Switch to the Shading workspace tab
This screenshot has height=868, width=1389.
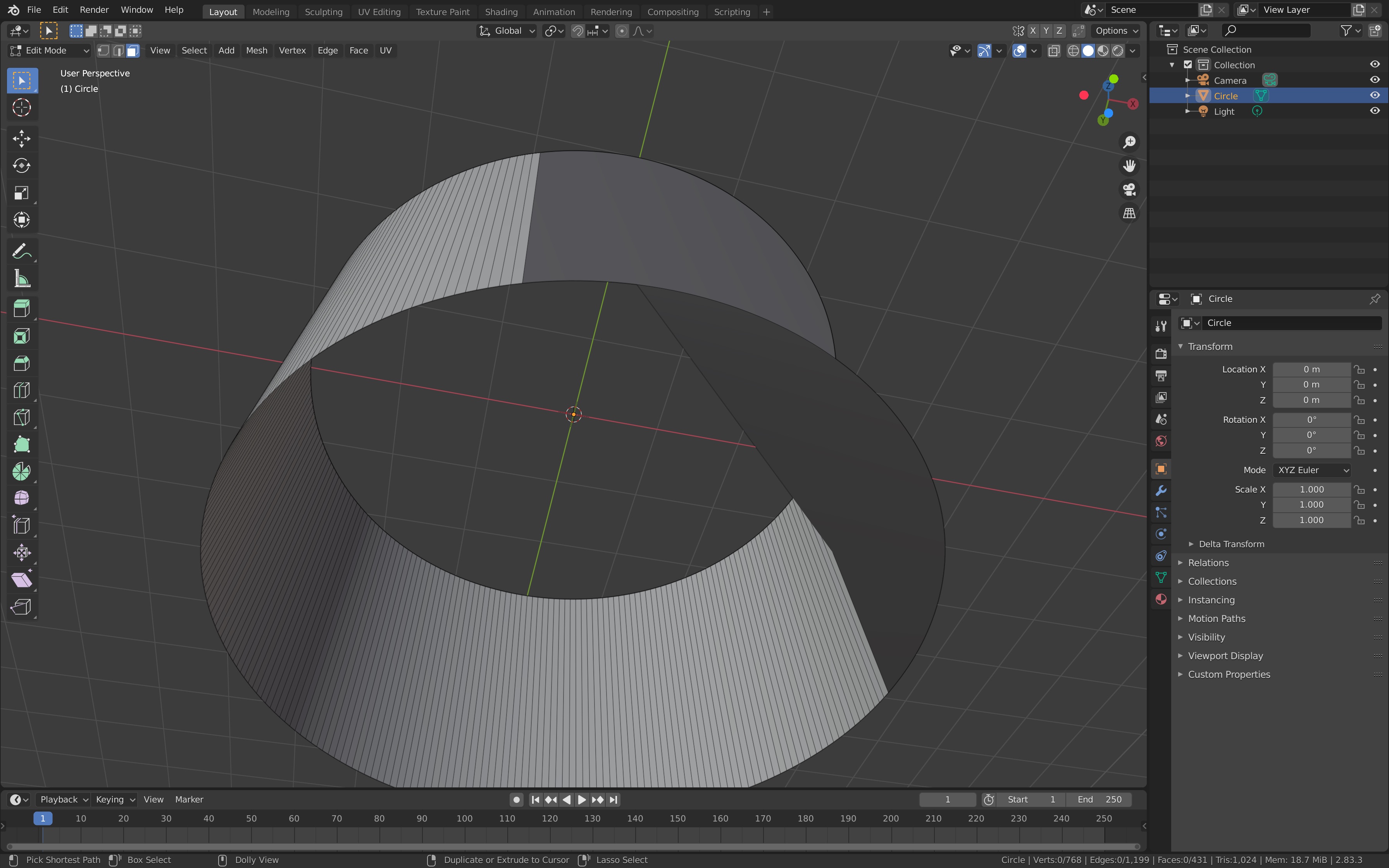[x=500, y=12]
